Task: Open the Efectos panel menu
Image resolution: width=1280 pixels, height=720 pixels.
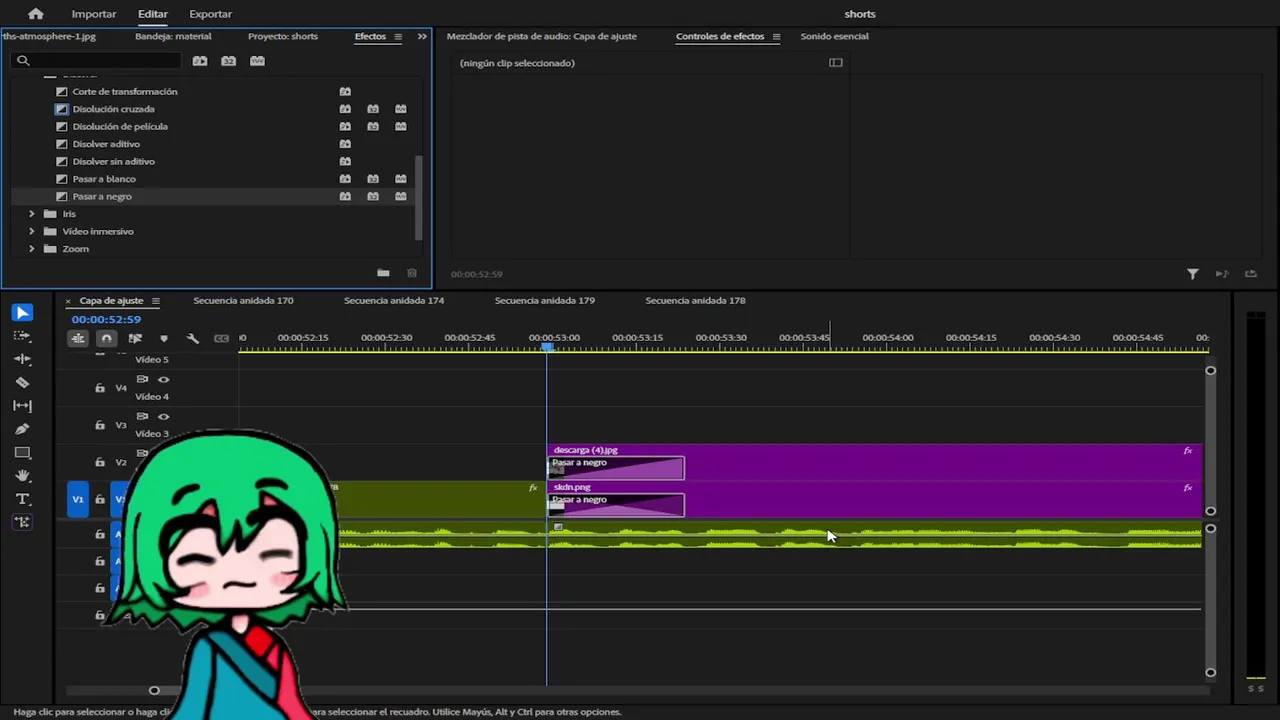Action: pyautogui.click(x=398, y=37)
